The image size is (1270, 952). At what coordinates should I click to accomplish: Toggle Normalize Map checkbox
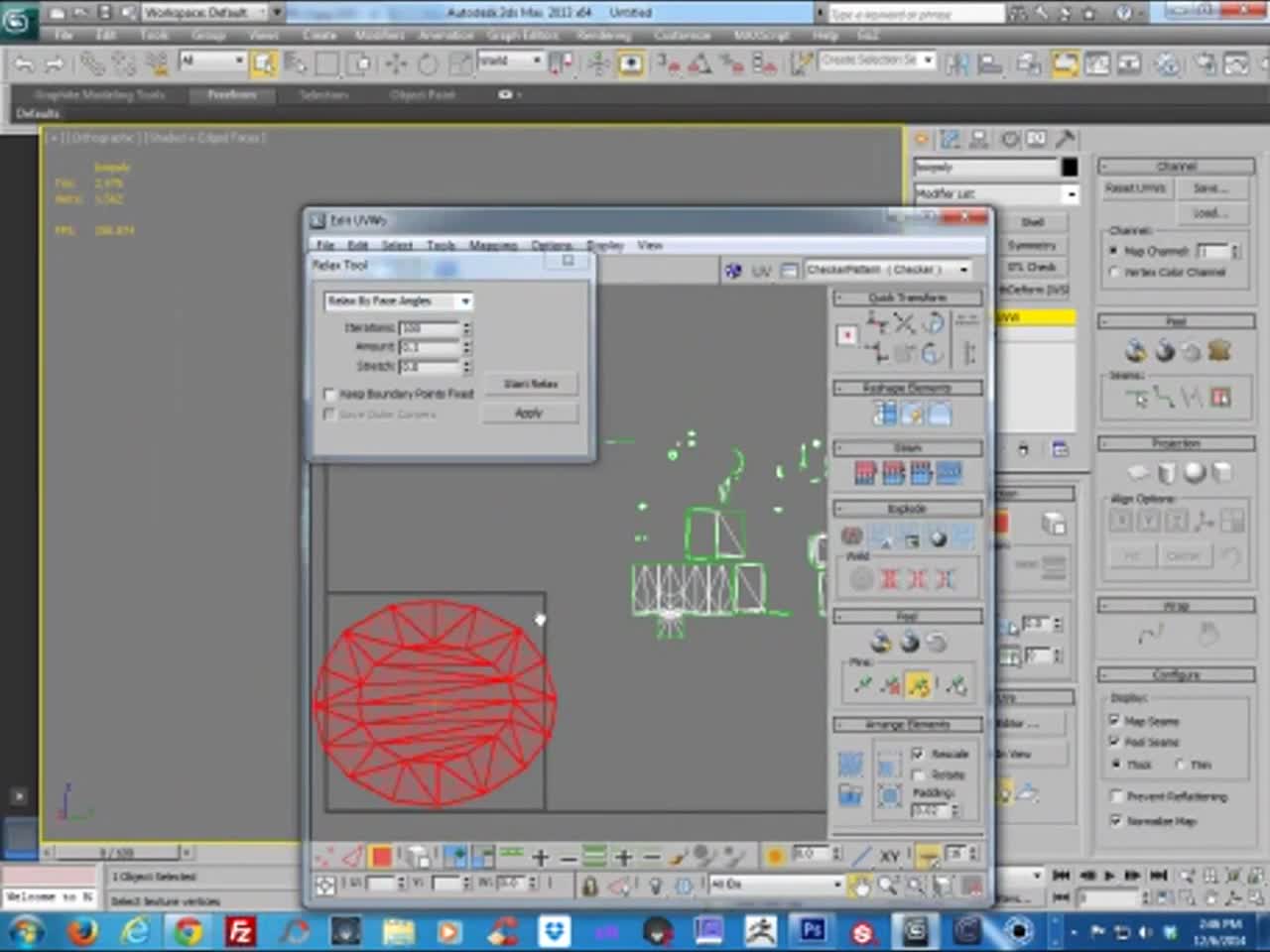point(1115,820)
